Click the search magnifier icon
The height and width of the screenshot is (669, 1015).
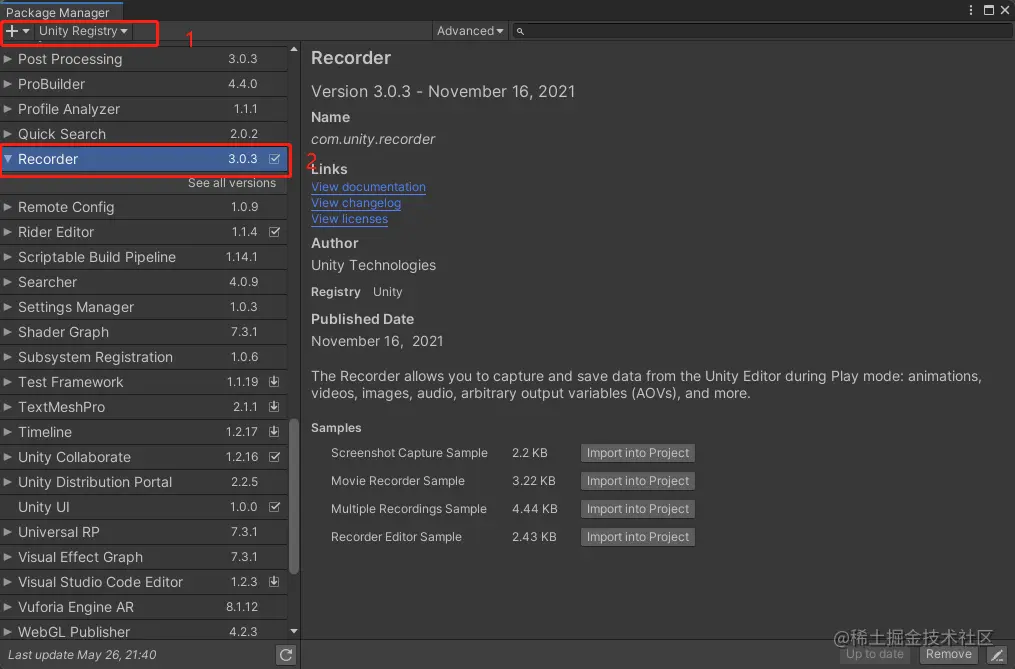pos(520,31)
